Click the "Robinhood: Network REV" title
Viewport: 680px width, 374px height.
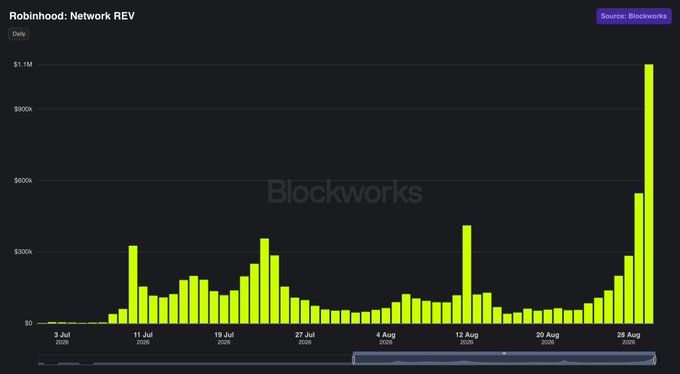72,16
